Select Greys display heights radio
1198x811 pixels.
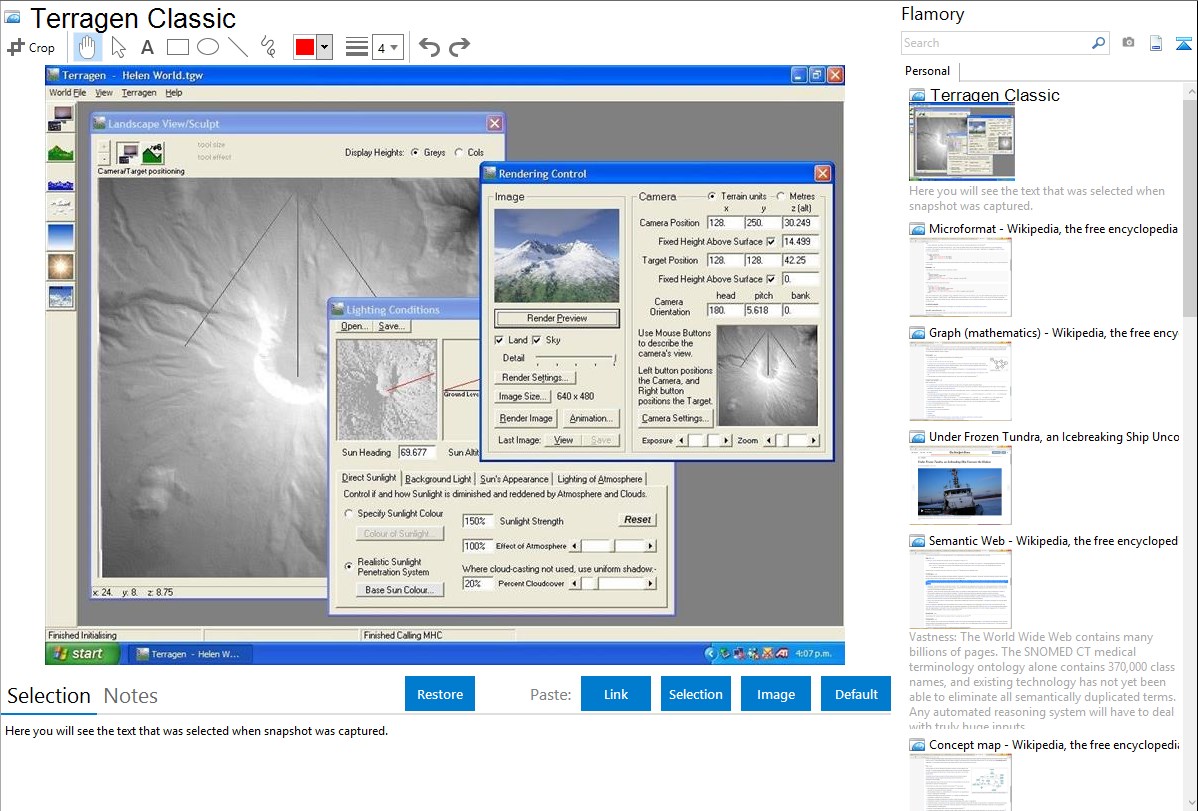click(415, 152)
